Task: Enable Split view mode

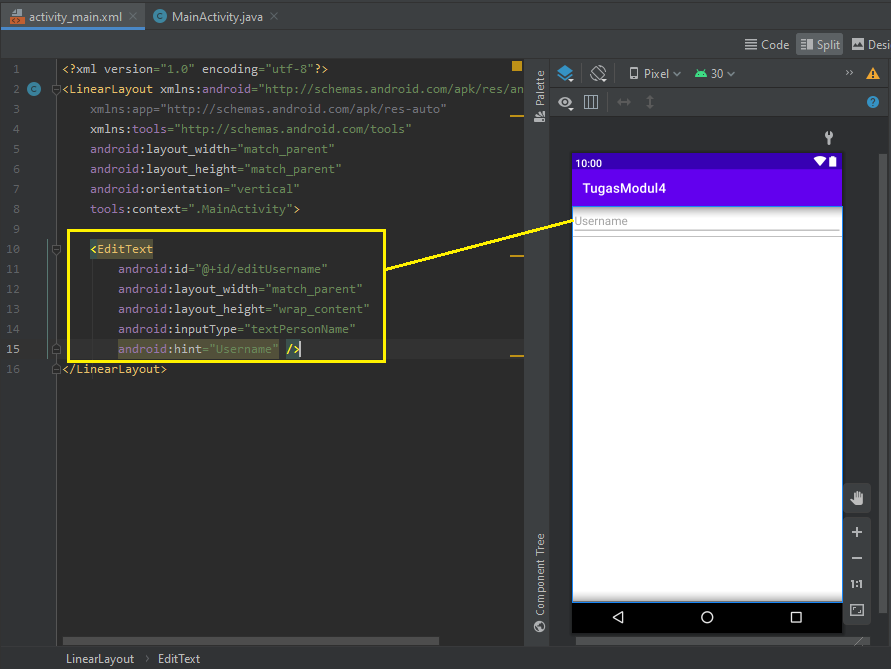Action: pyautogui.click(x=819, y=44)
